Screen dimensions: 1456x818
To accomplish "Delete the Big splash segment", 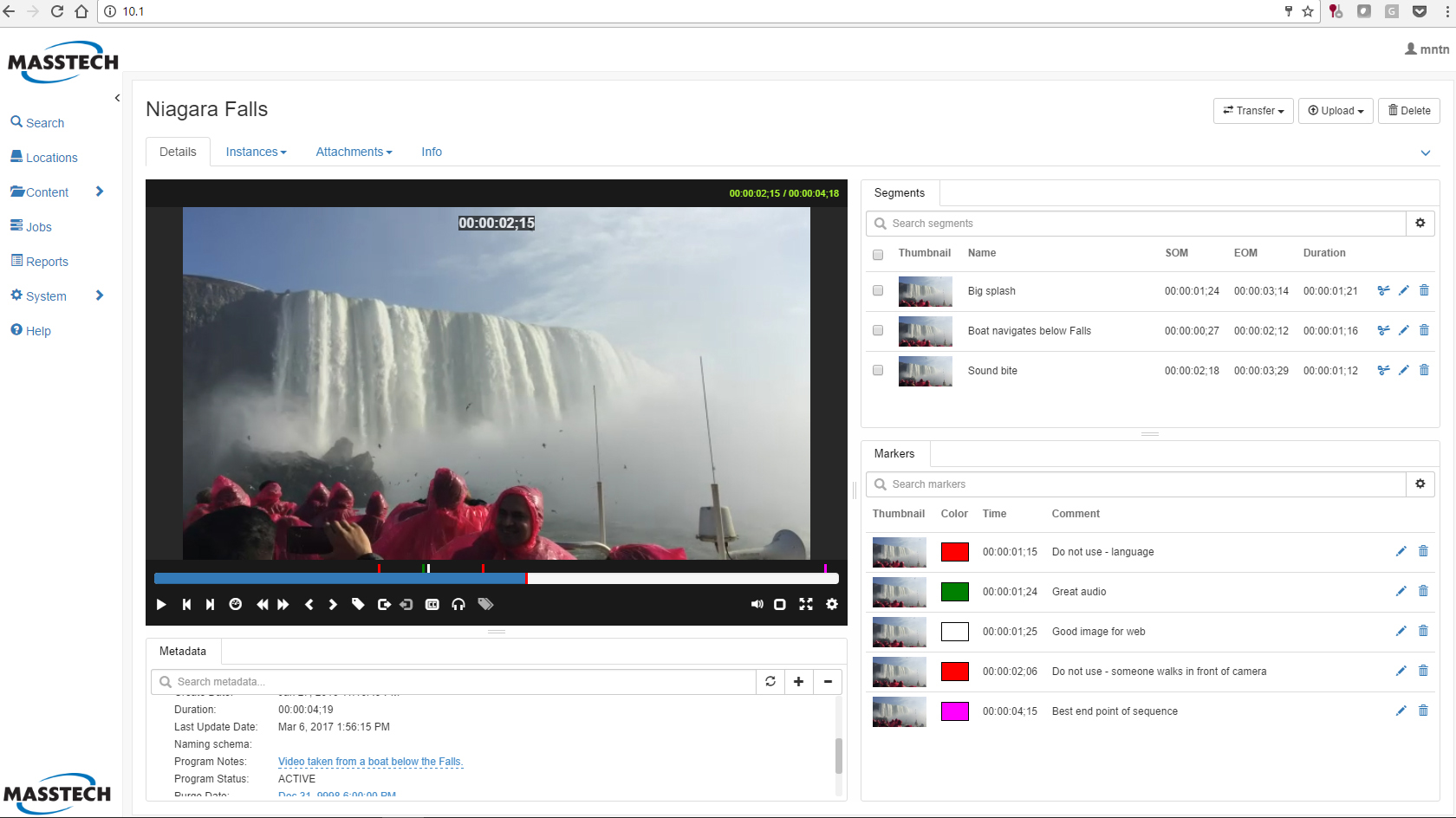I will tap(1424, 290).
